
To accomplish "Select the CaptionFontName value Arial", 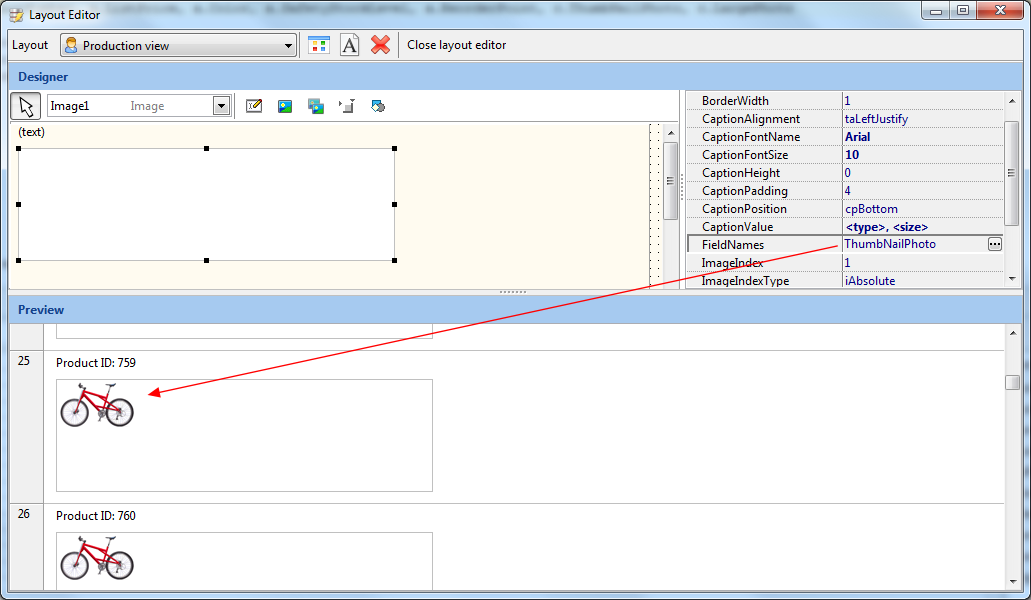I will tap(857, 137).
